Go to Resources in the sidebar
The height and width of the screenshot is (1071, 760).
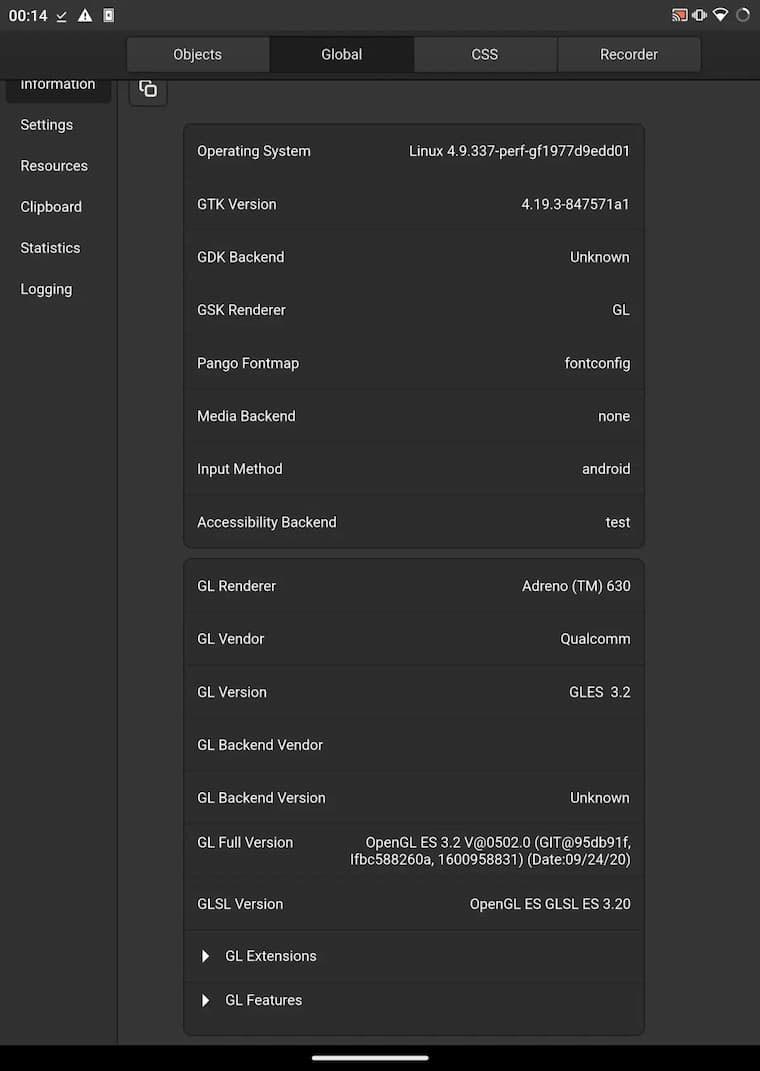(54, 166)
